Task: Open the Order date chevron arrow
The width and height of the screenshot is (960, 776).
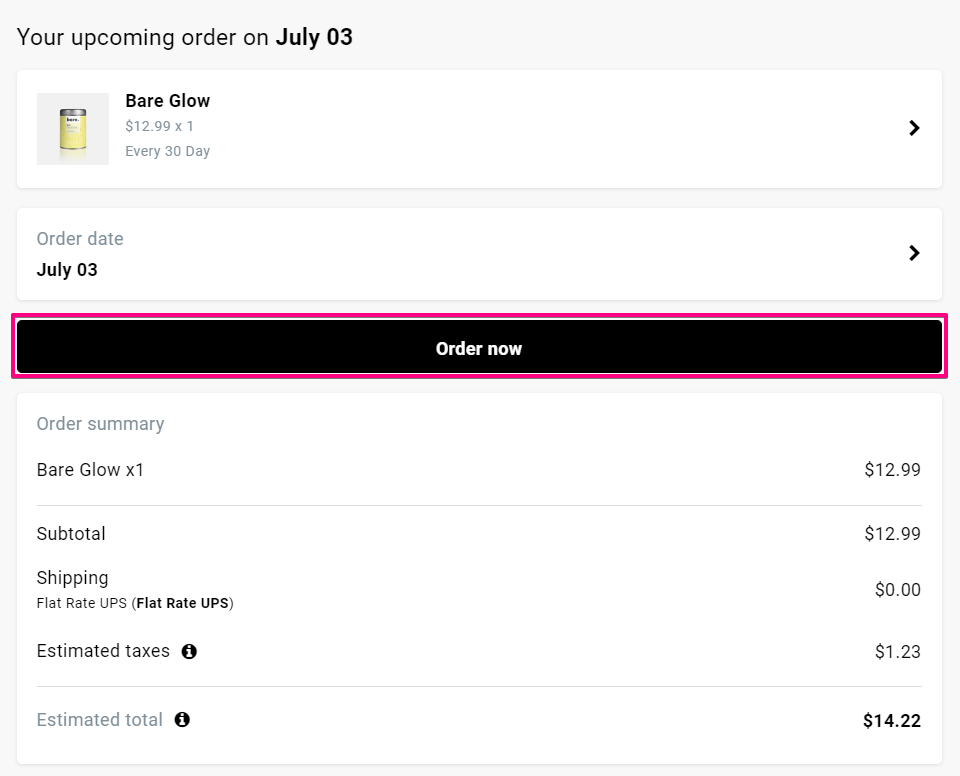Action: coord(913,253)
